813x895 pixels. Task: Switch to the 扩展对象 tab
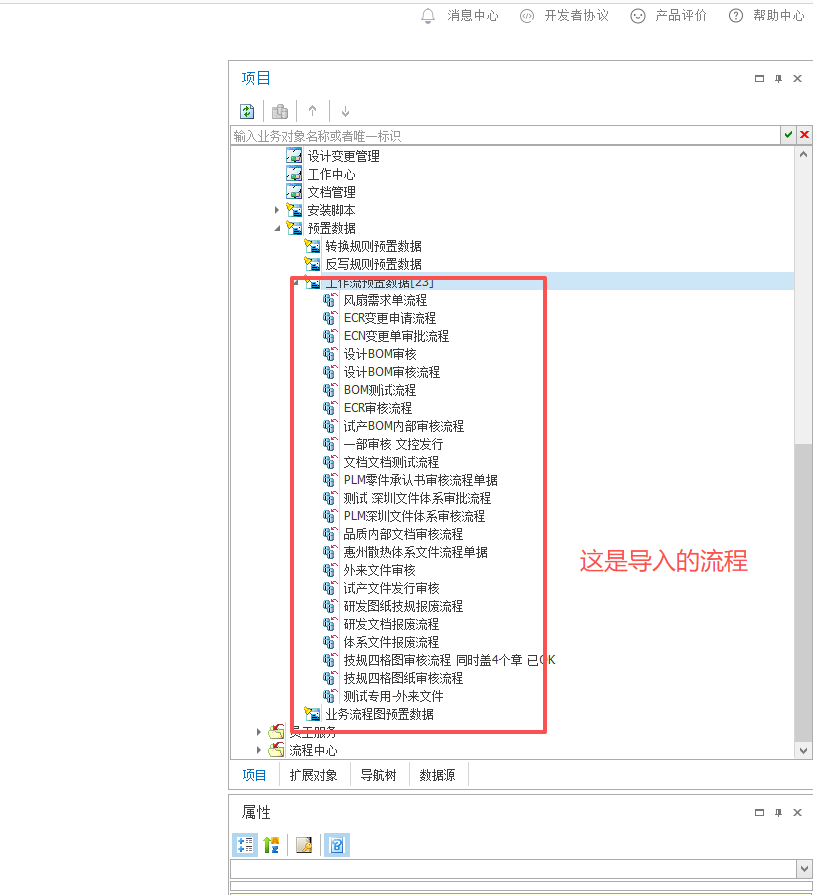click(x=313, y=775)
